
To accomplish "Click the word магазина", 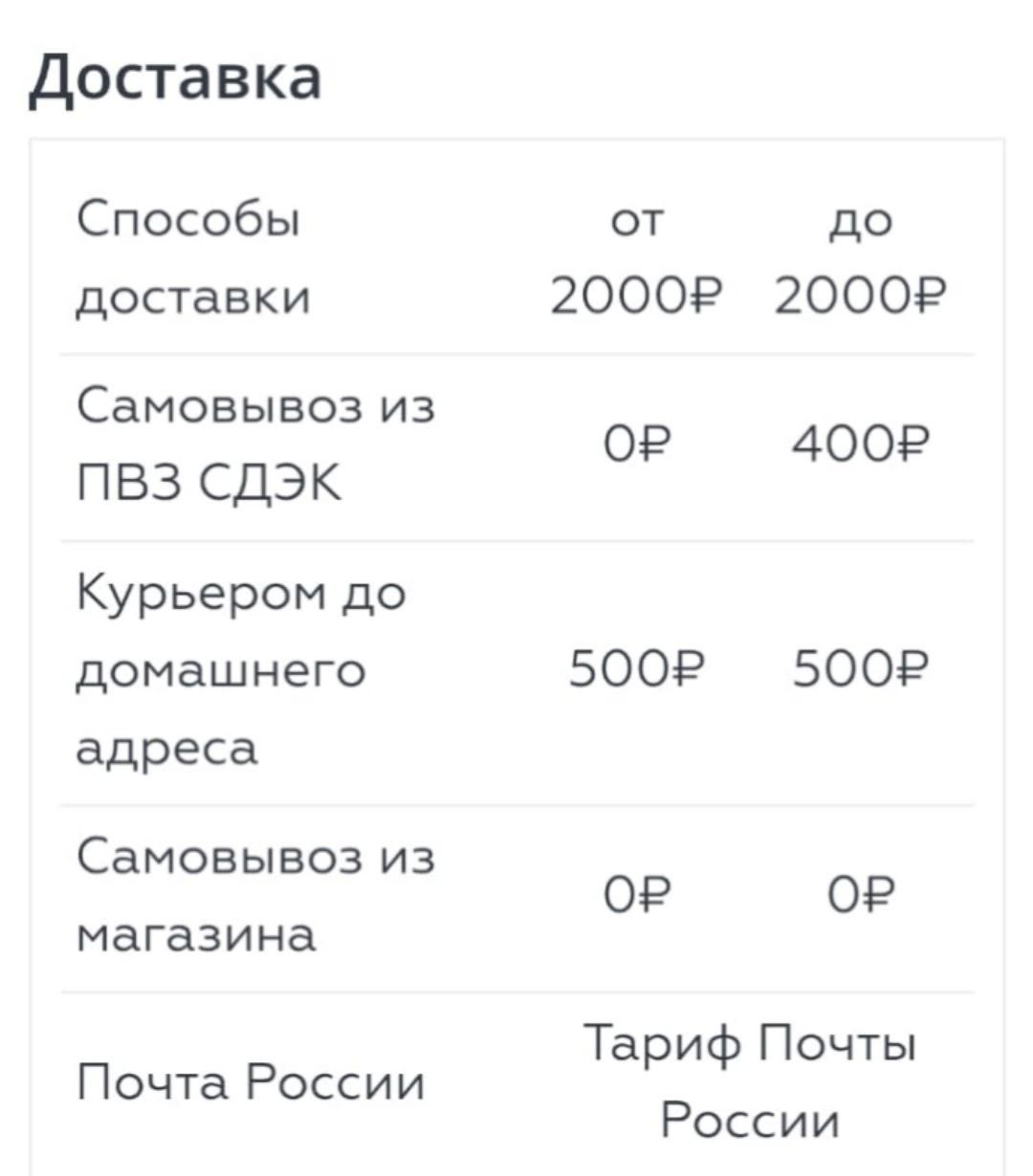I will click(x=196, y=934).
